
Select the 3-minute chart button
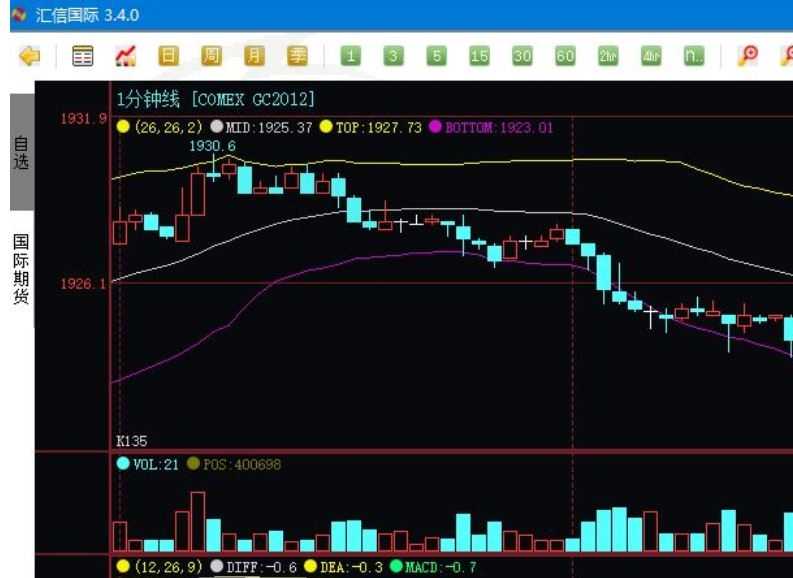click(x=393, y=56)
